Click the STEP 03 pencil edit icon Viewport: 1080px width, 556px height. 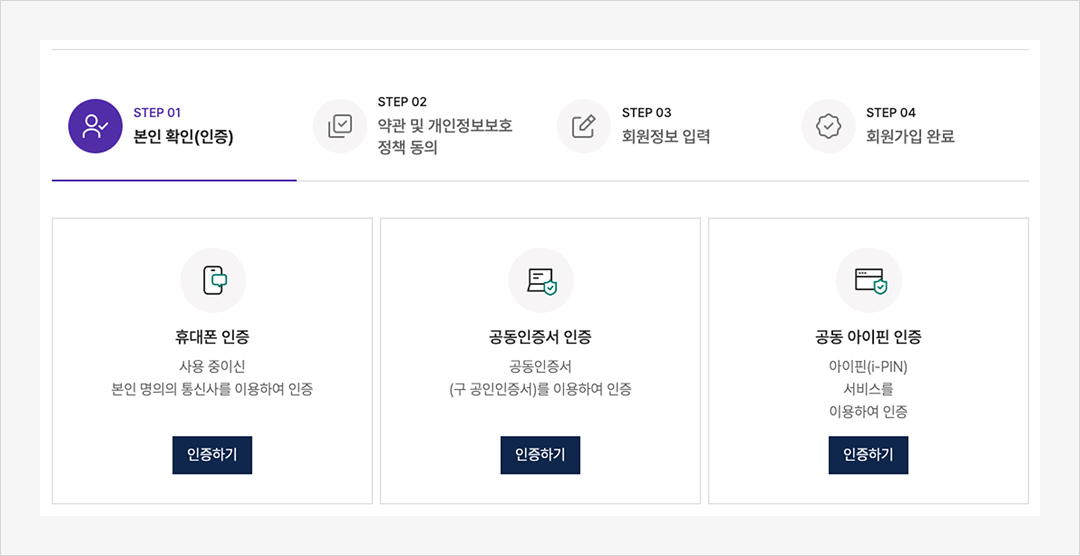pyautogui.click(x=584, y=126)
